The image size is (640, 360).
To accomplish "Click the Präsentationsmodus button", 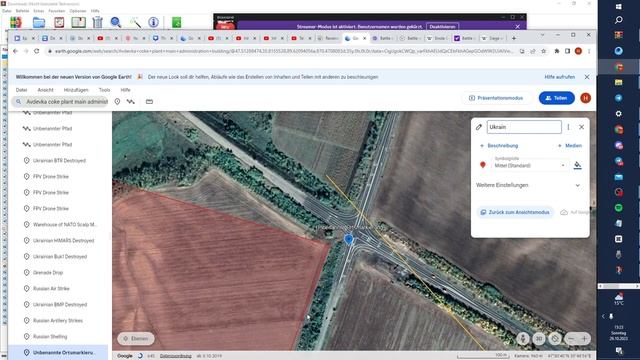I will [x=496, y=98].
